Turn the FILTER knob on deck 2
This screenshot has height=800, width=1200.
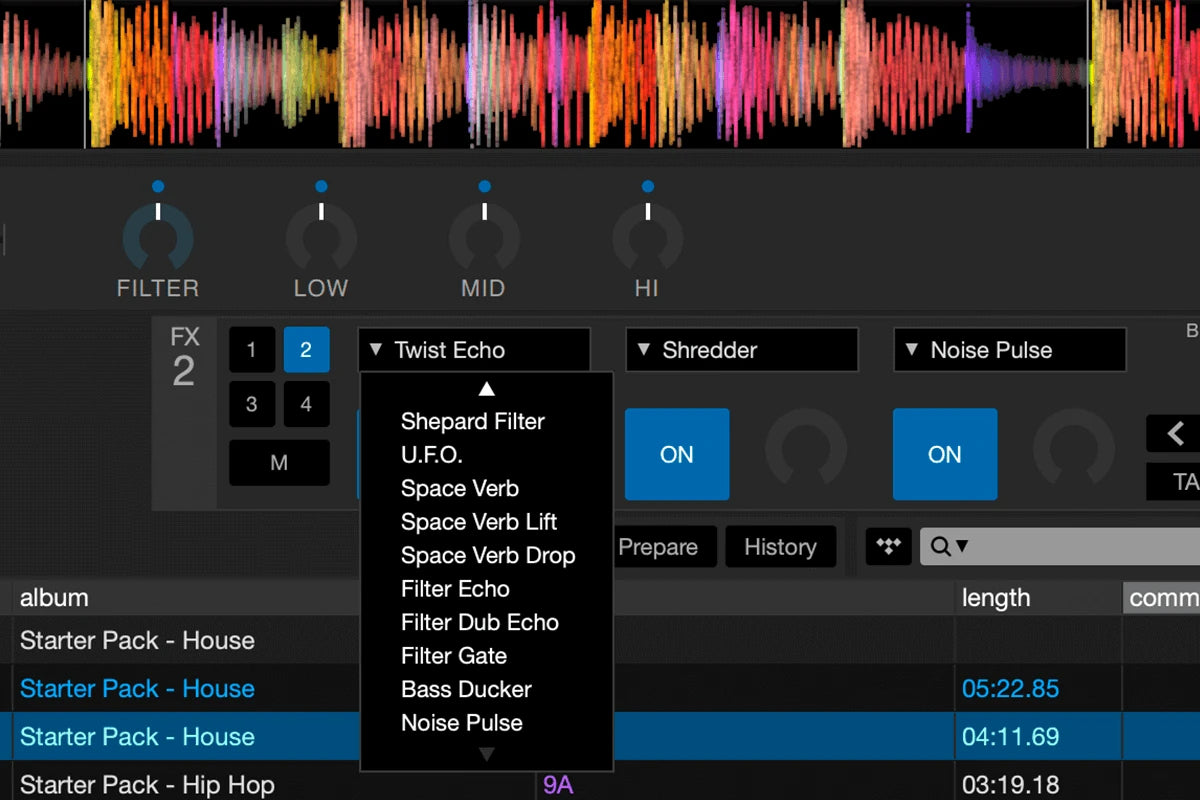[x=157, y=237]
